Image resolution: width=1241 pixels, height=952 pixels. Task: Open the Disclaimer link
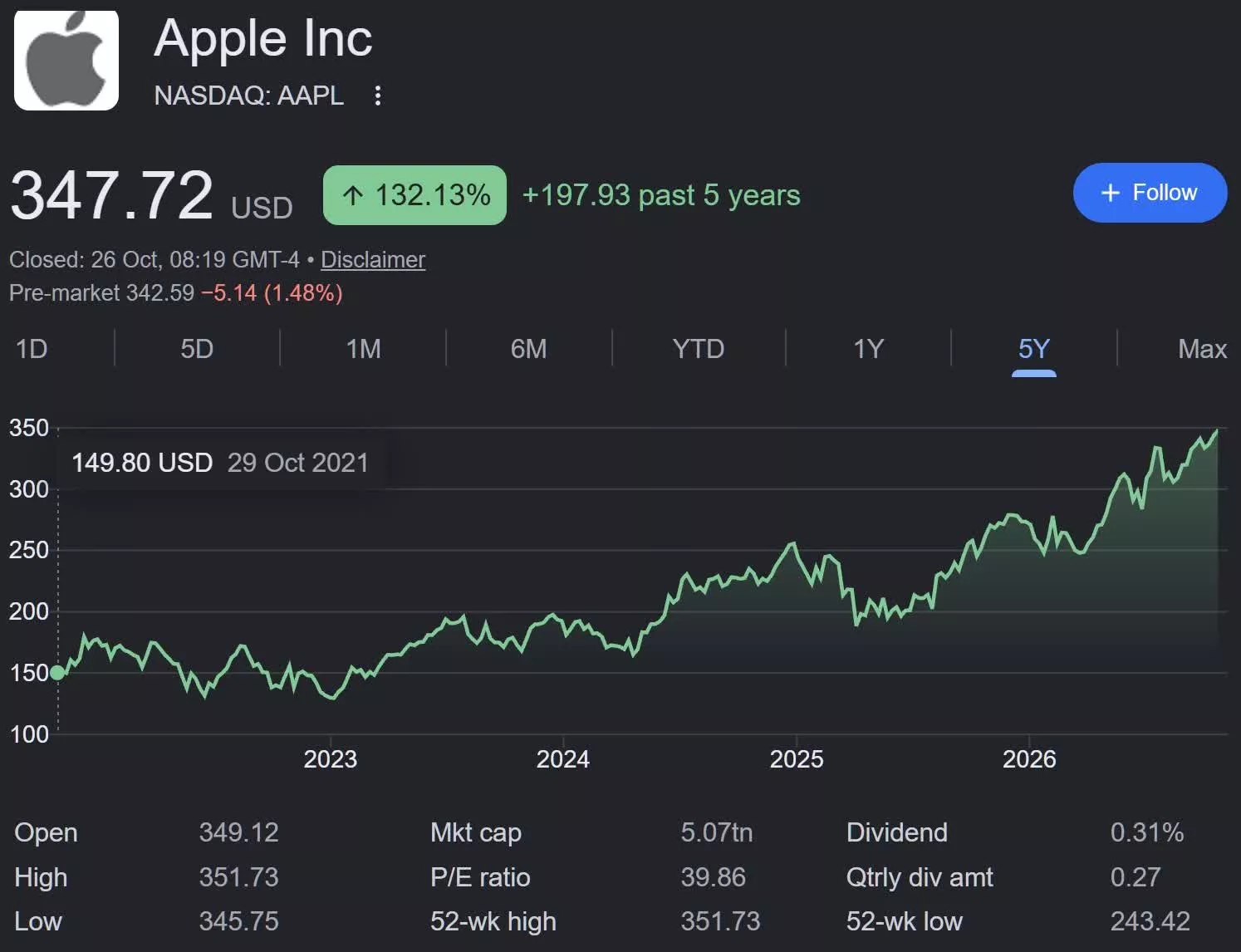(373, 259)
